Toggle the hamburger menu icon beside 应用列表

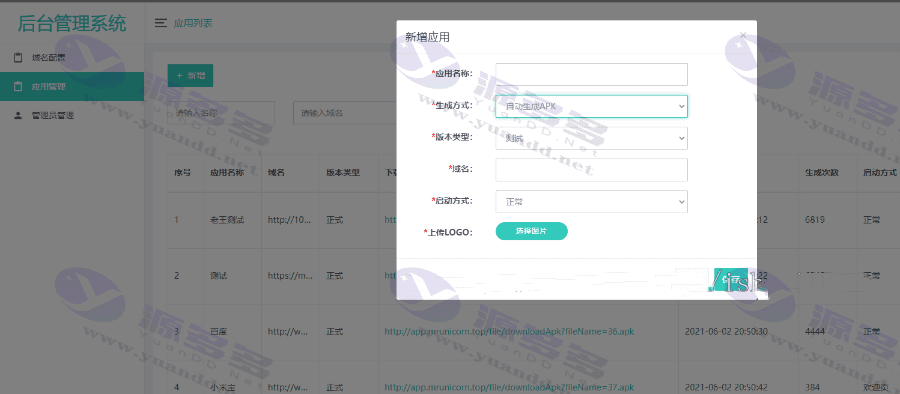(x=161, y=23)
